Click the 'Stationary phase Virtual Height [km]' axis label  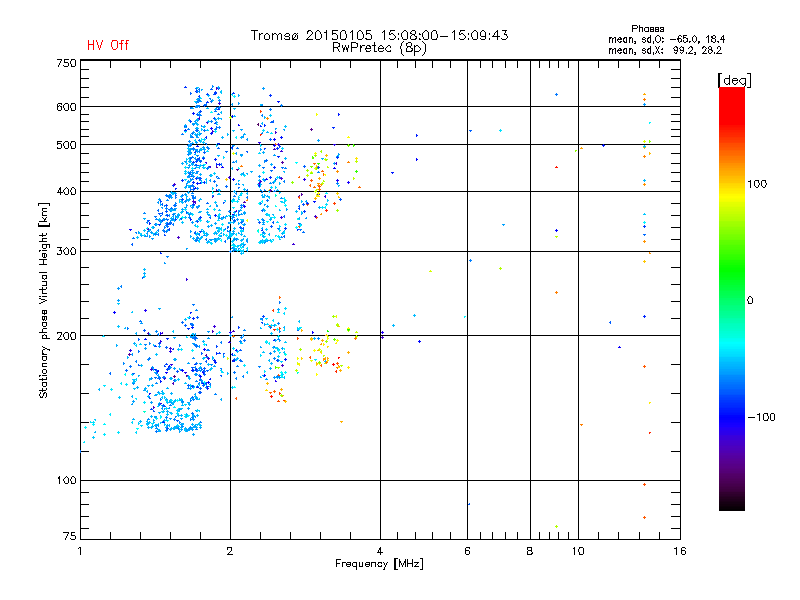44,300
